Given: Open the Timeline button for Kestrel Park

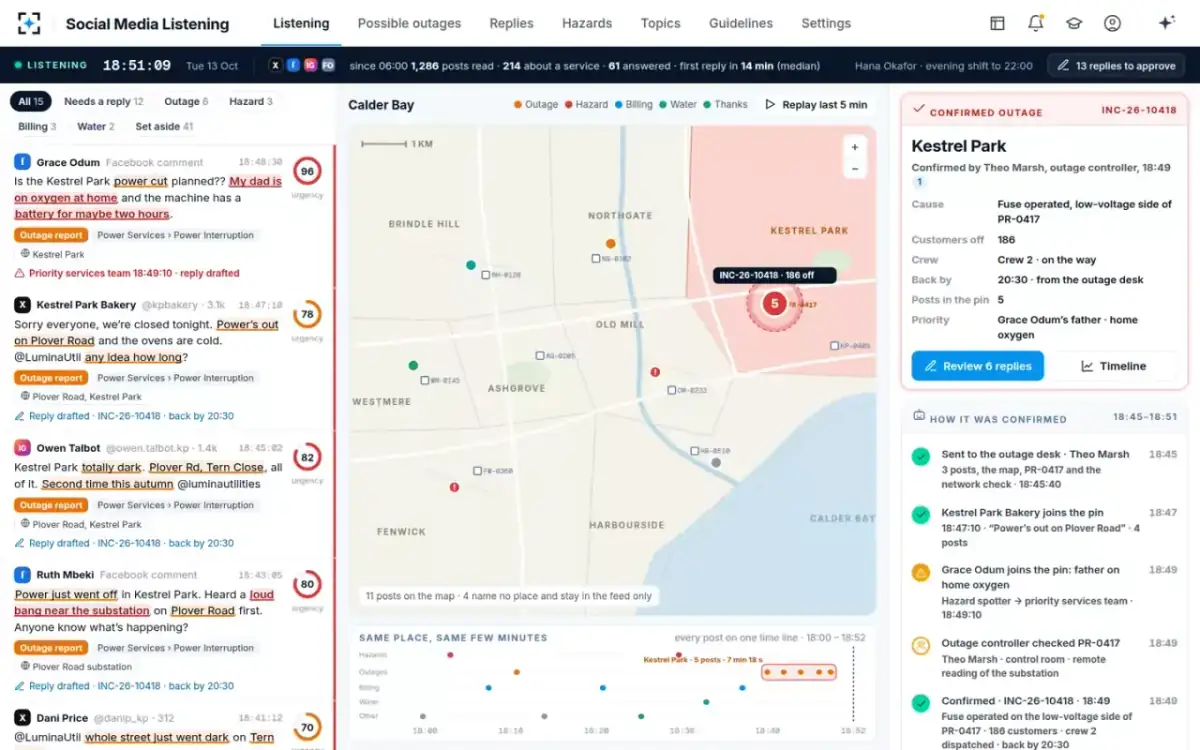Looking at the screenshot, I should (1113, 366).
